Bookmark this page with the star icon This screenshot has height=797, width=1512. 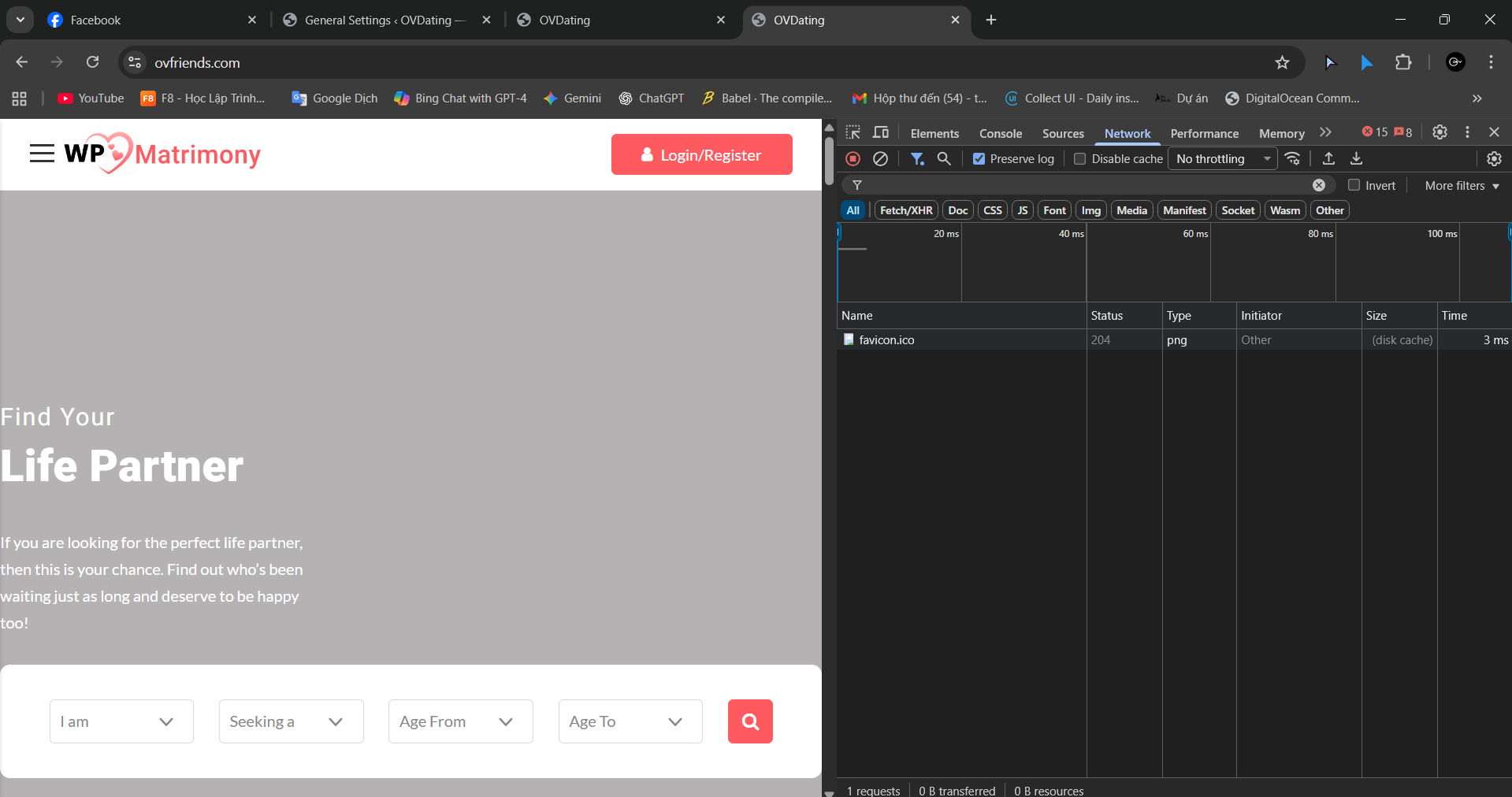pos(1282,63)
